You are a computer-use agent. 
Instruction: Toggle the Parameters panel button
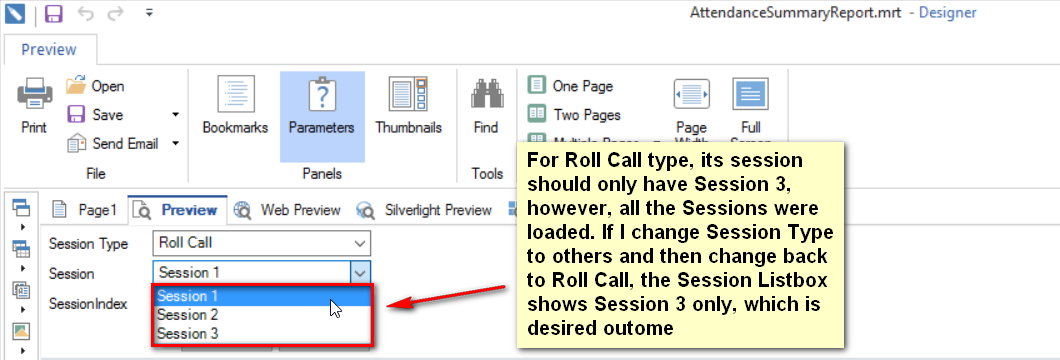pos(322,105)
